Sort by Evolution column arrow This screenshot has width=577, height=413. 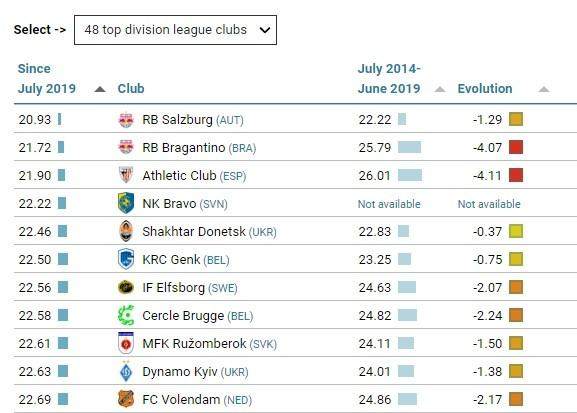[x=544, y=89]
